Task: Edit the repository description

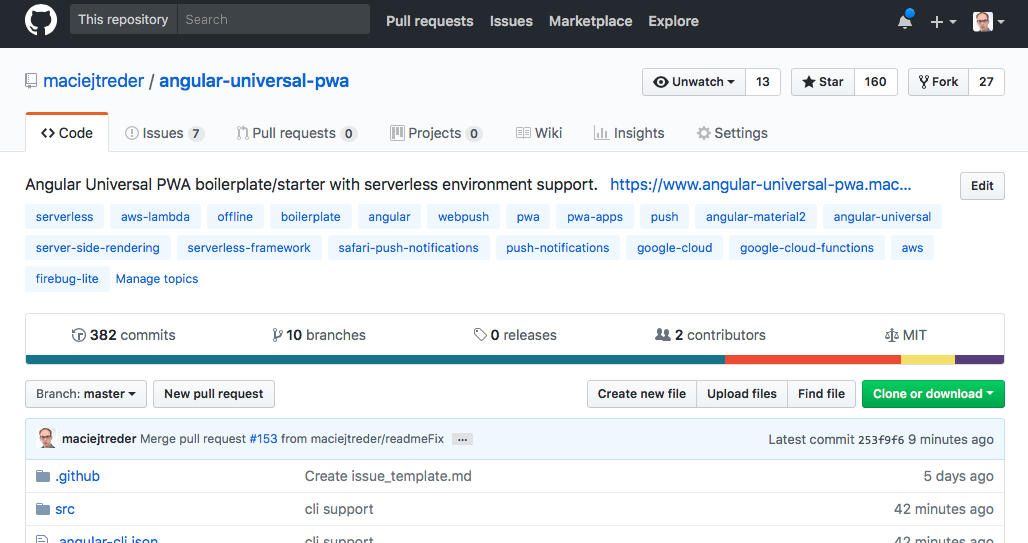Action: click(982, 186)
